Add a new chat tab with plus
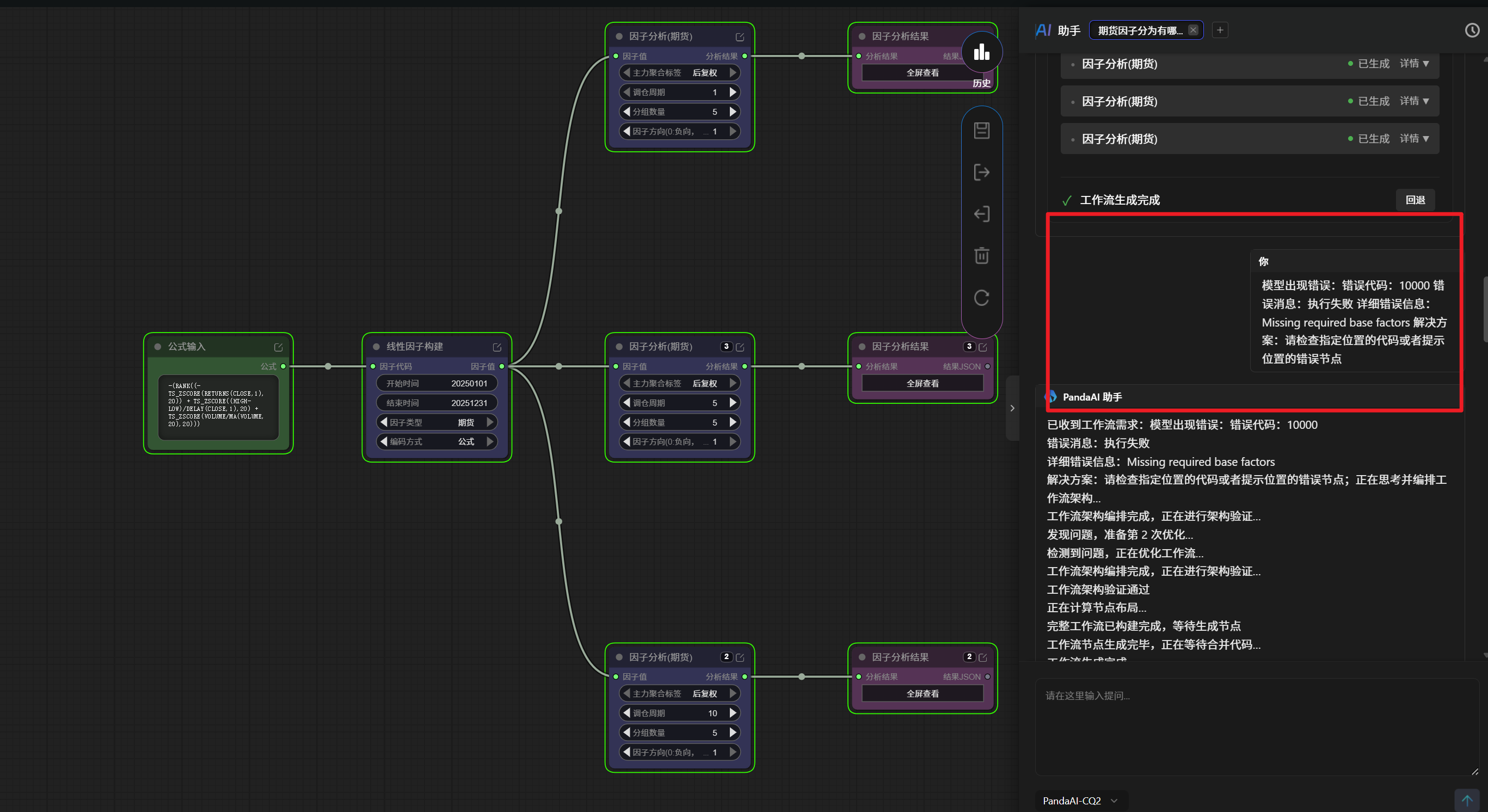The width and height of the screenshot is (1488, 812). (x=1219, y=30)
